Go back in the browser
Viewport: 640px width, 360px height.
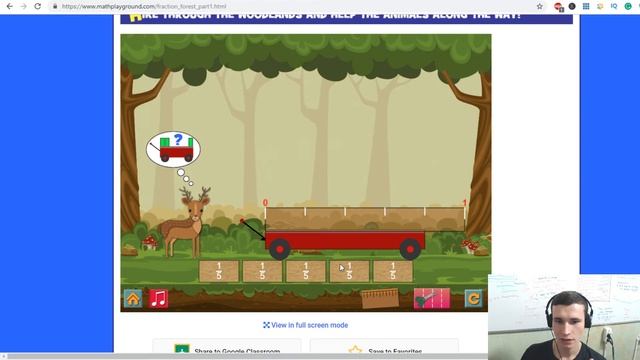[x=9, y=6]
